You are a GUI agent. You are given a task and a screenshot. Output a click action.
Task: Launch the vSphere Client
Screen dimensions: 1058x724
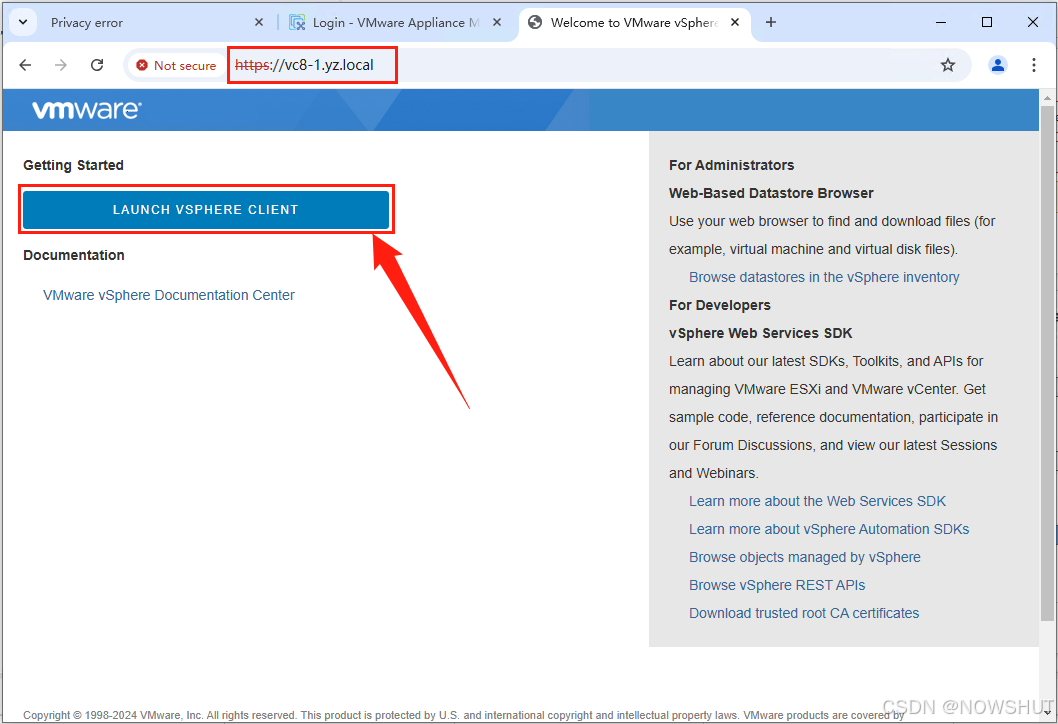[206, 210]
